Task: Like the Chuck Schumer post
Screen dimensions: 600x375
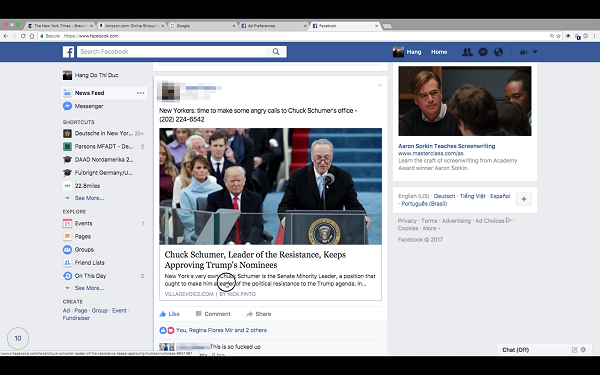Action: tap(169, 314)
